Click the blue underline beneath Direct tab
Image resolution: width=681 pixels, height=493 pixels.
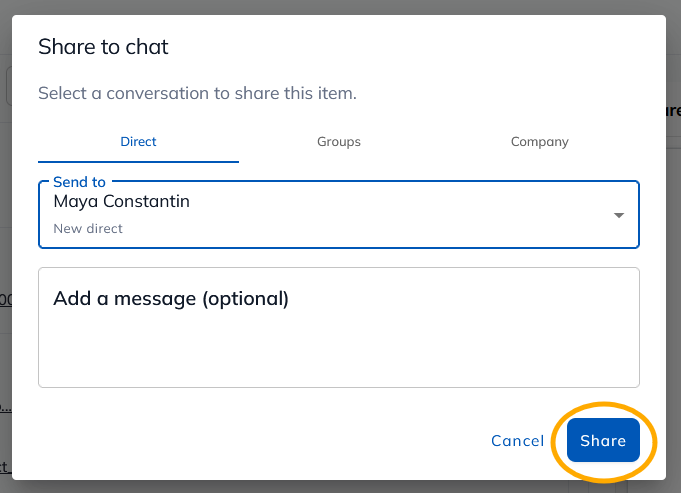(x=138, y=162)
